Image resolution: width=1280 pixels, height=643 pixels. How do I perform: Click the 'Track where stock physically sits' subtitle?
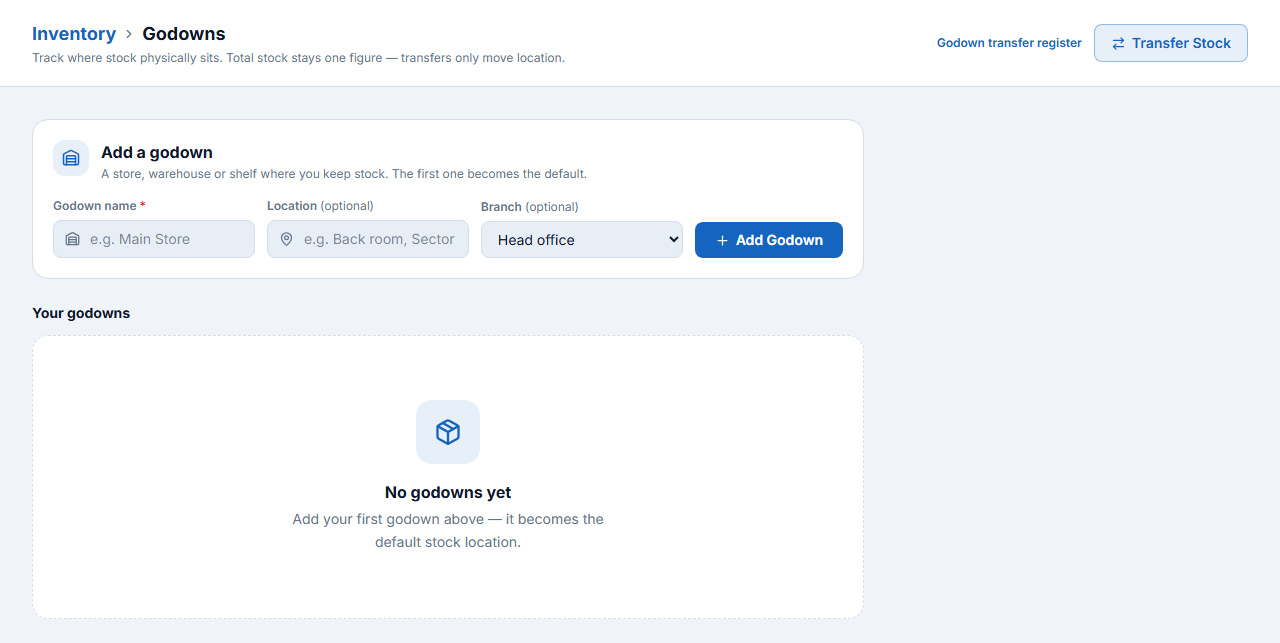coord(299,58)
